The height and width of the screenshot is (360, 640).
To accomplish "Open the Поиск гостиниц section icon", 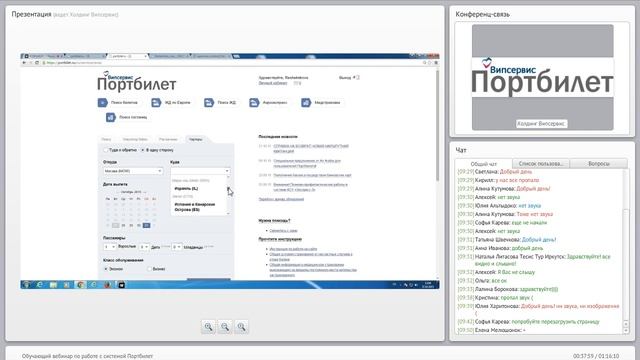I will (111, 117).
